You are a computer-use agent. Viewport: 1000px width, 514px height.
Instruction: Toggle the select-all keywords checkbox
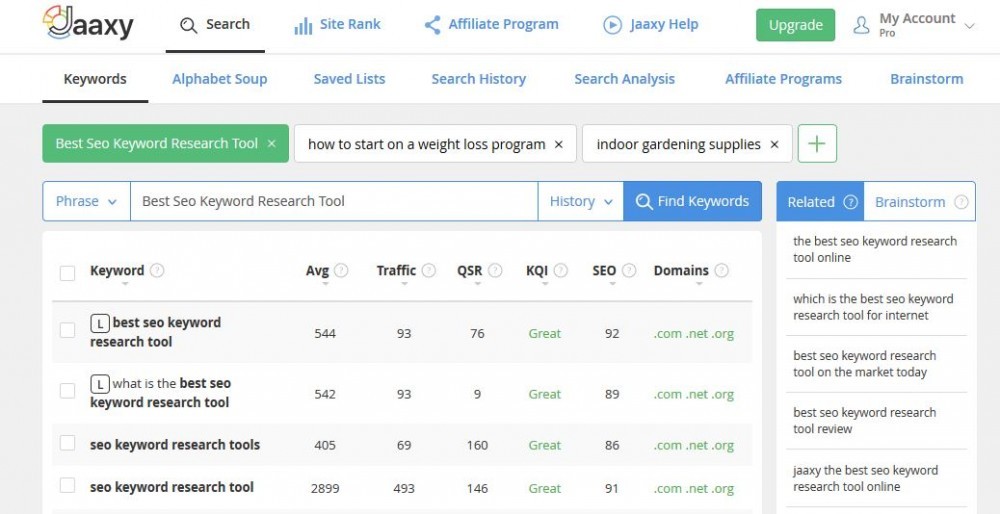[67, 273]
